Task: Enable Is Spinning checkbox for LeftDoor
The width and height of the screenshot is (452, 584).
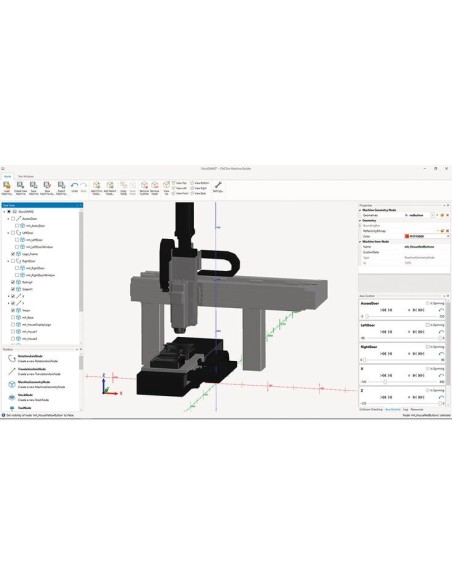Action: point(428,325)
